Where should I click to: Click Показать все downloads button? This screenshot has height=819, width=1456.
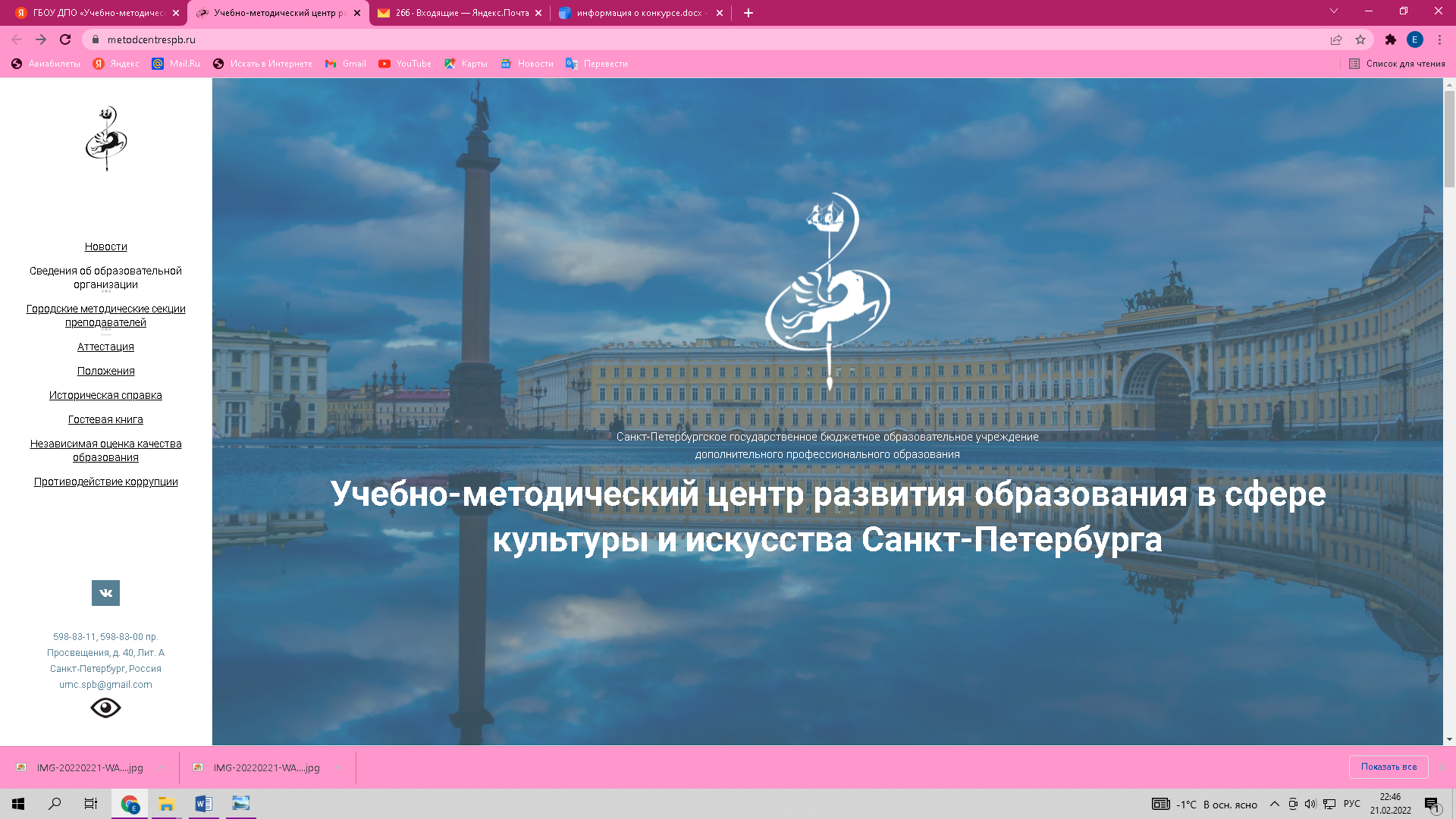pyautogui.click(x=1389, y=767)
